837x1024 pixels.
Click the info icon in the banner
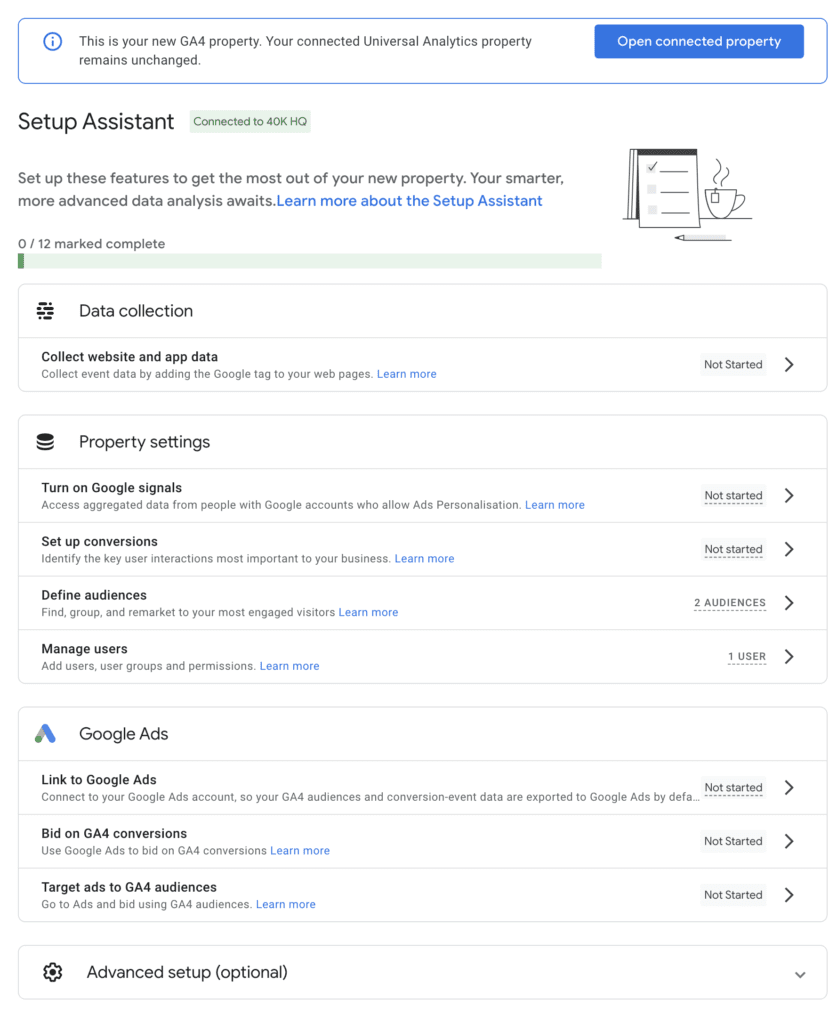coord(52,41)
